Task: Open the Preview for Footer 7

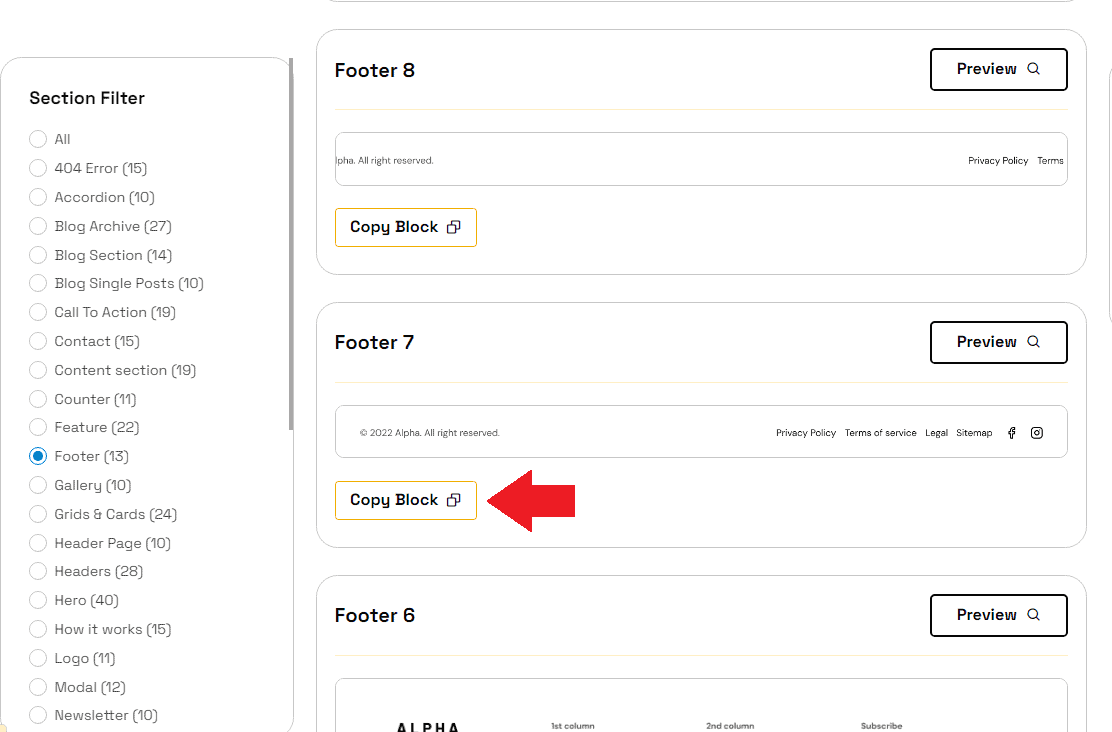Action: click(999, 343)
